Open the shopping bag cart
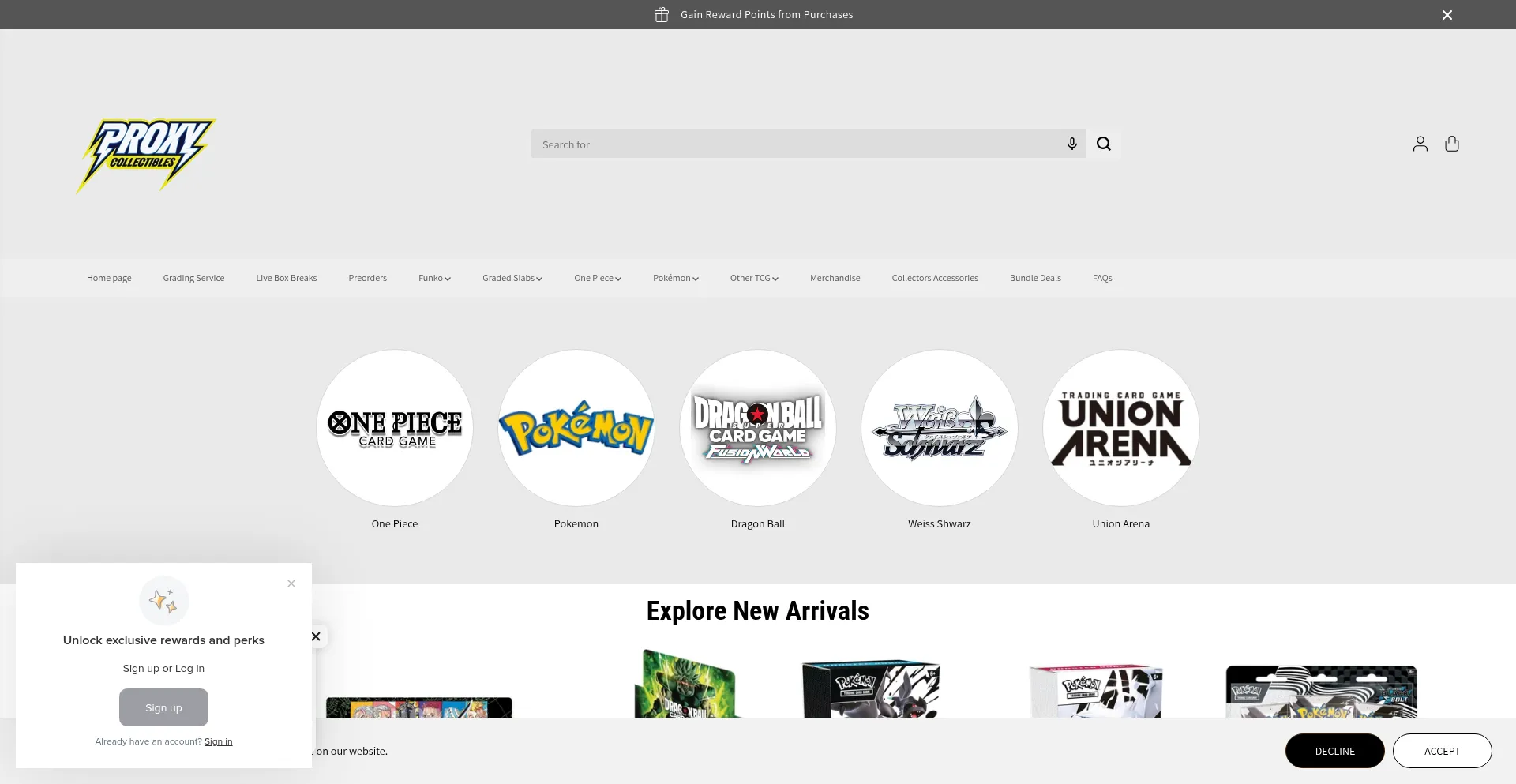The image size is (1516, 784). pyautogui.click(x=1452, y=144)
